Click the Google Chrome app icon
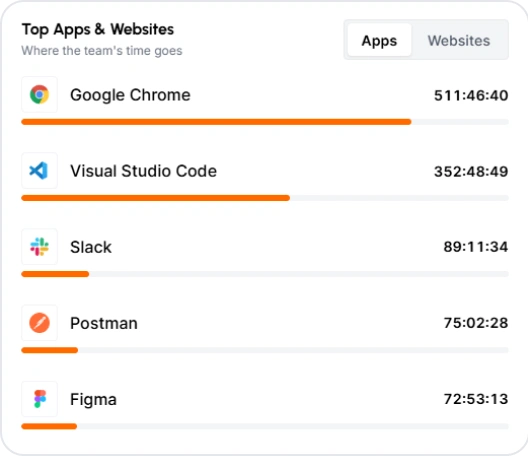528x456 pixels. click(x=39, y=95)
